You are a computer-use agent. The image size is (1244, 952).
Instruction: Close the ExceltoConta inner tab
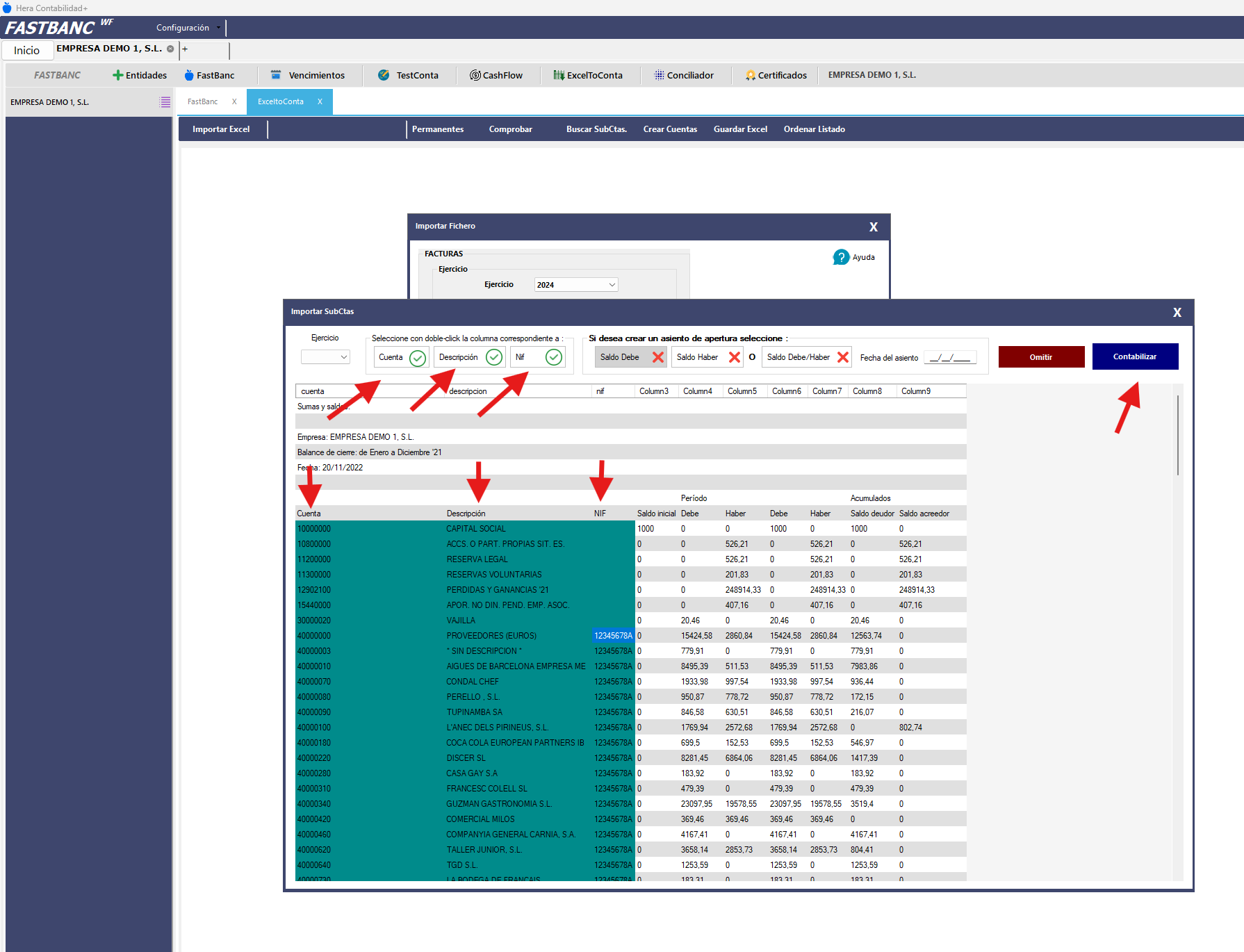[320, 101]
